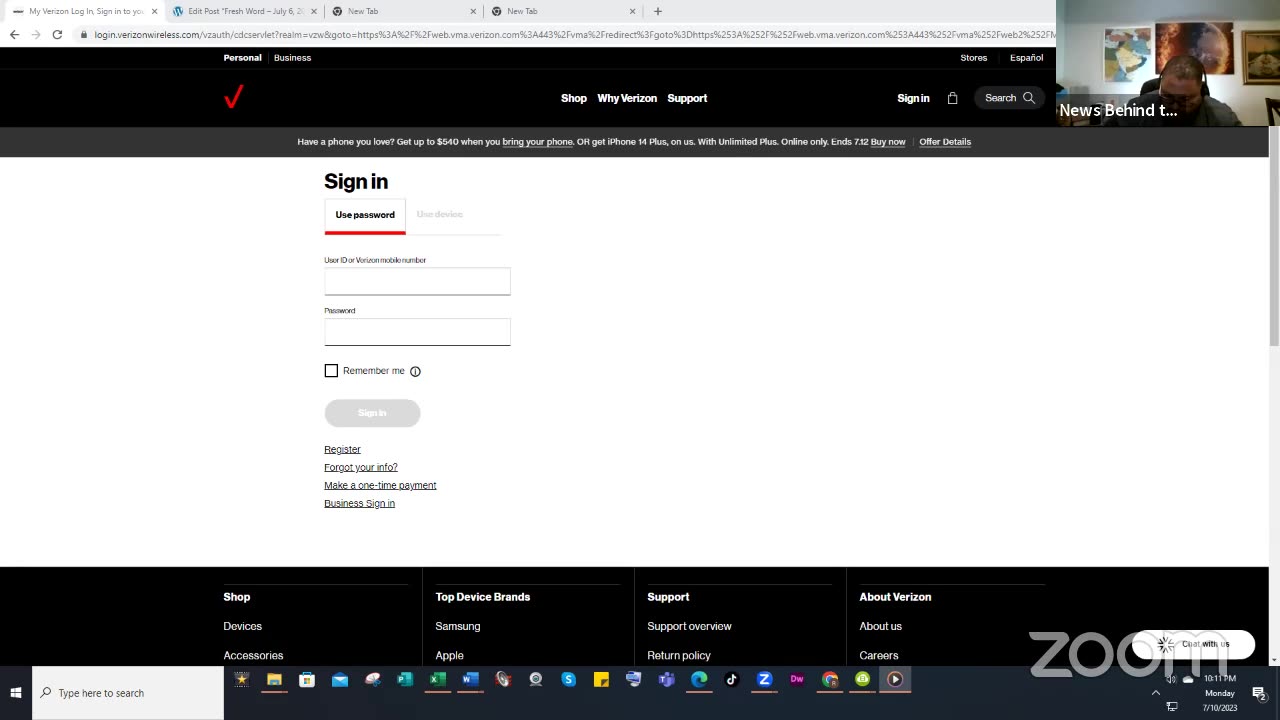Image resolution: width=1280 pixels, height=720 pixels.
Task: Open the Support menu
Action: [x=687, y=98]
